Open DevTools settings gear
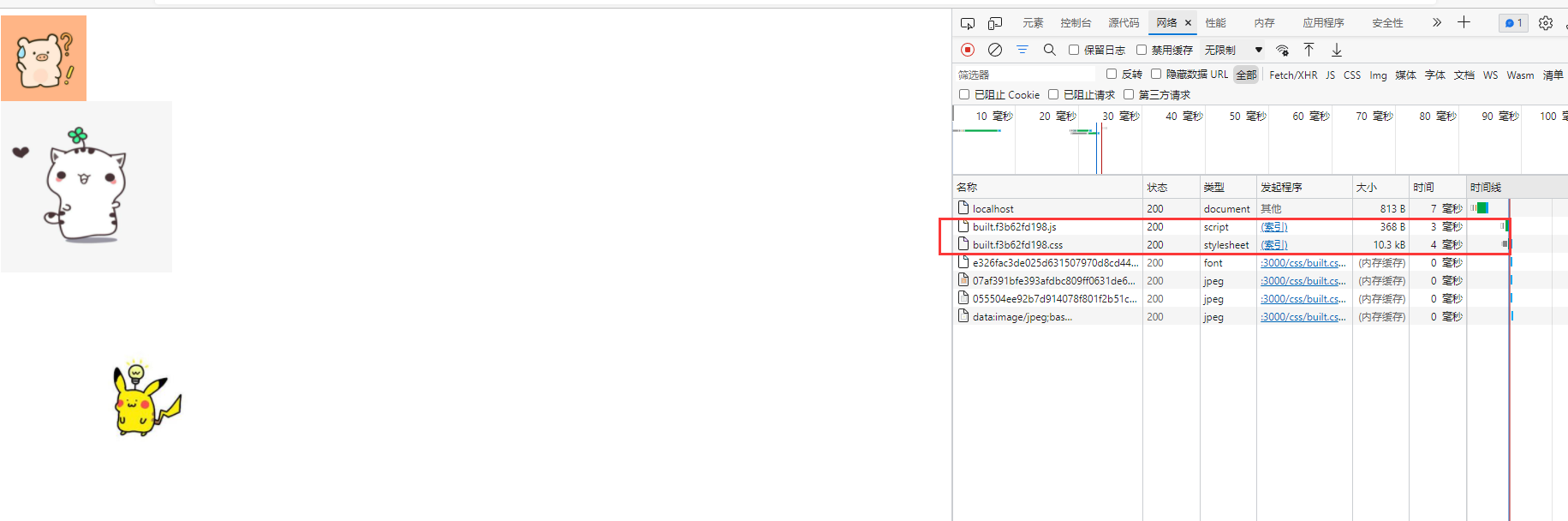The height and width of the screenshot is (521, 1568). click(x=1546, y=23)
